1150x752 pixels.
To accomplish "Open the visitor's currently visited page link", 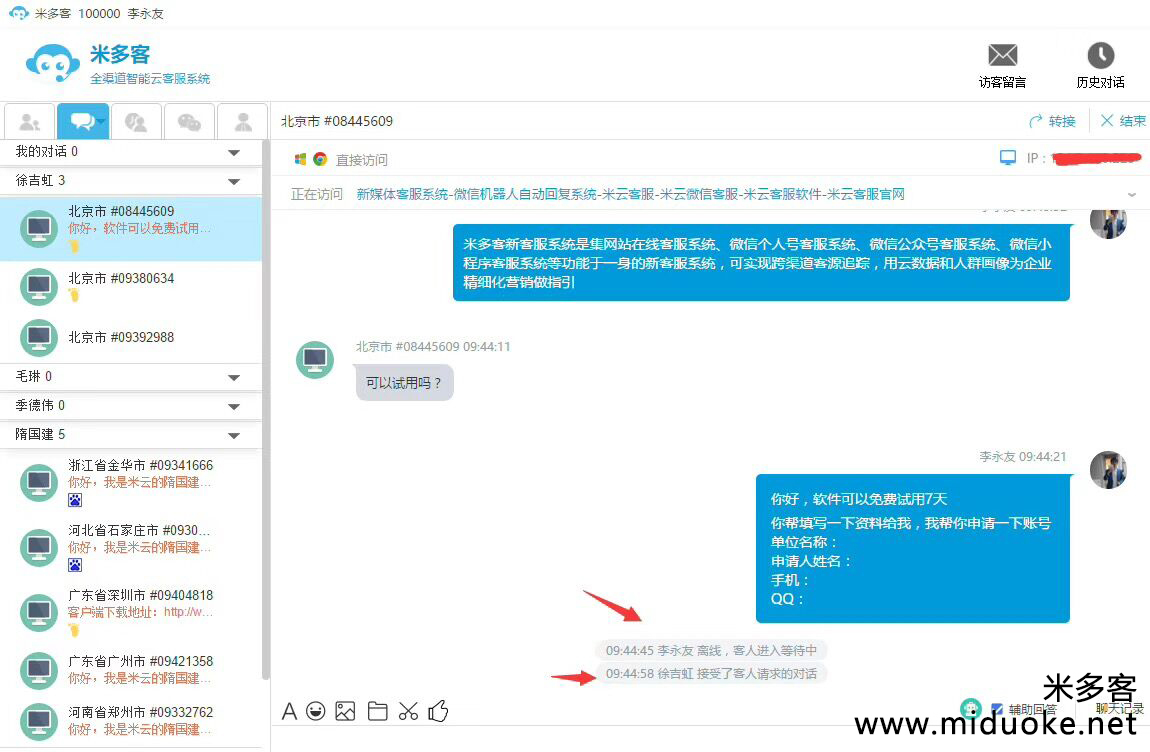I will pyautogui.click(x=630, y=194).
